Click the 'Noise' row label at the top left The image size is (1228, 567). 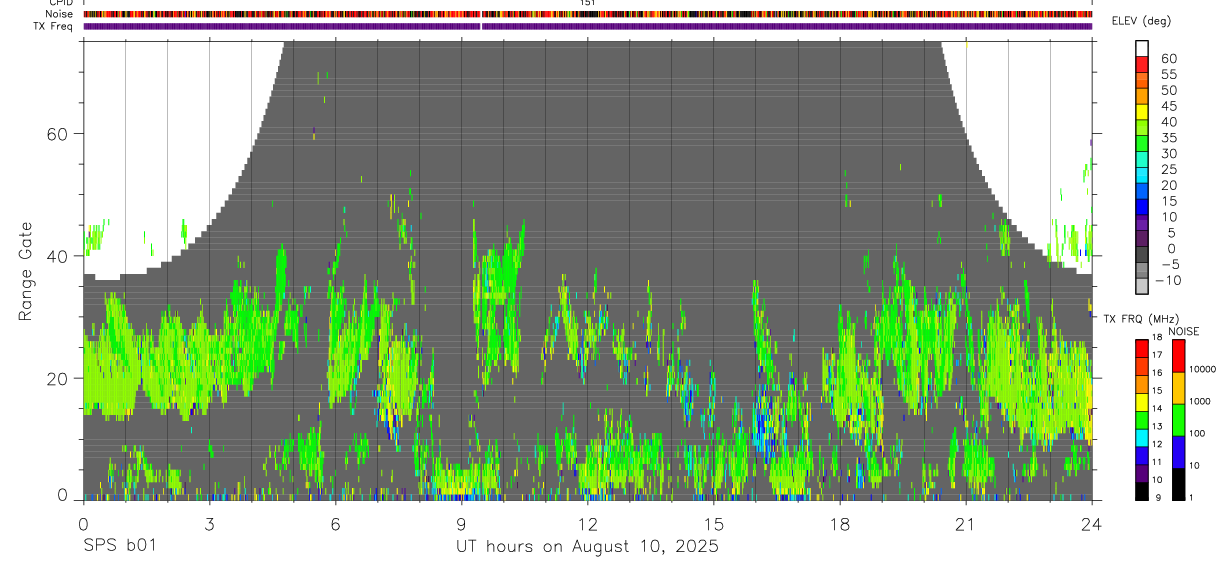point(60,14)
